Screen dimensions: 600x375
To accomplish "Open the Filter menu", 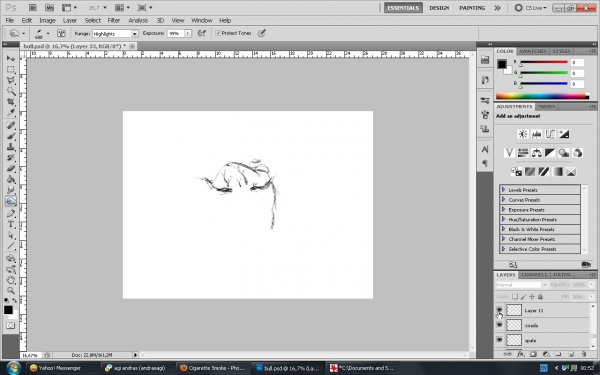I will (114, 20).
